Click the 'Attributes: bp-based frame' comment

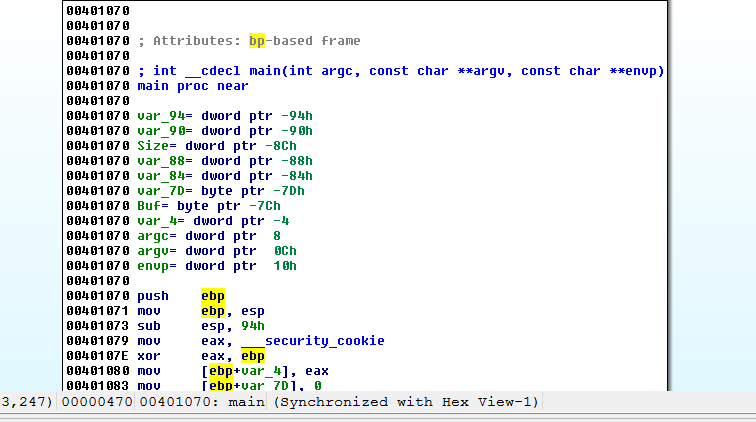click(250, 41)
